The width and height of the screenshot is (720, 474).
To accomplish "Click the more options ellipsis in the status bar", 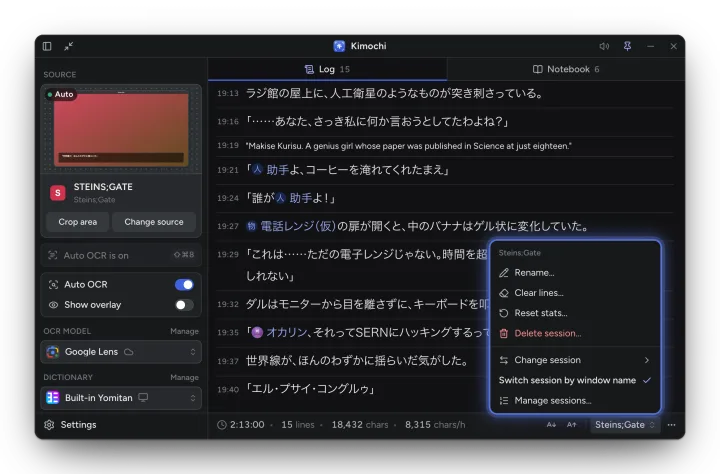I will tap(671, 425).
